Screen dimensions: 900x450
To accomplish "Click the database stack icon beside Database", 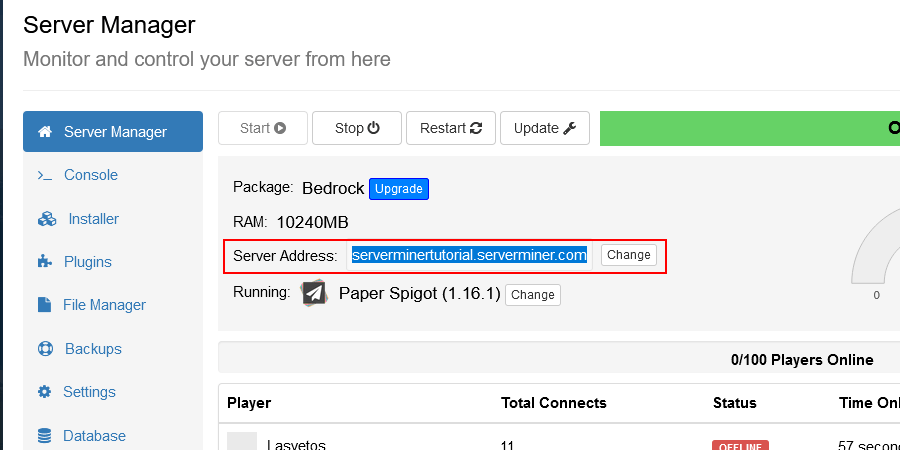I will click(44, 436).
